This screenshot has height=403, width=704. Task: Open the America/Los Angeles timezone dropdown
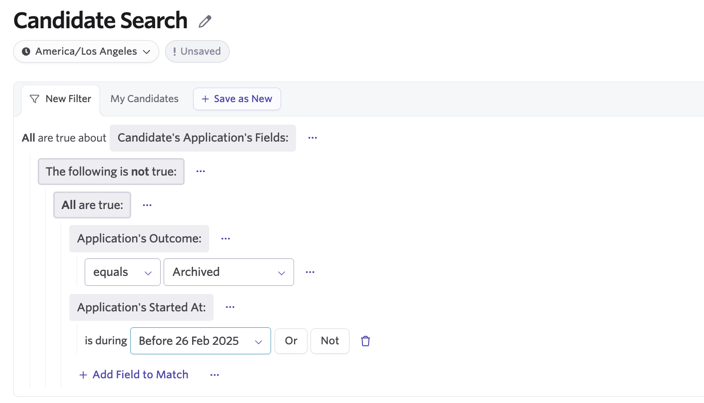click(x=86, y=52)
